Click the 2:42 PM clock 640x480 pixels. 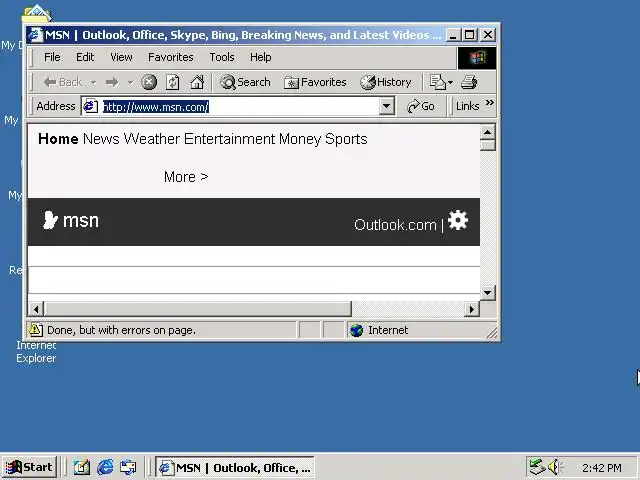pyautogui.click(x=602, y=467)
